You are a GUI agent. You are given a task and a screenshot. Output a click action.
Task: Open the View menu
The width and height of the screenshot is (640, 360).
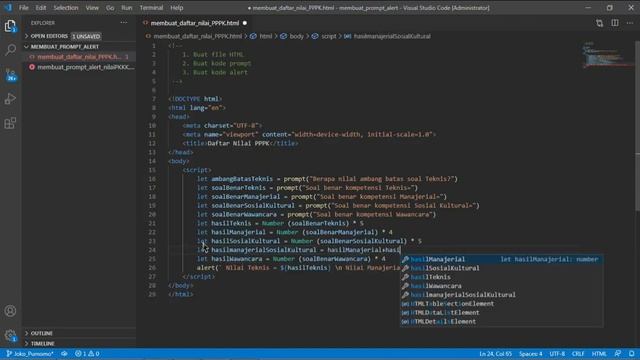coord(92,8)
